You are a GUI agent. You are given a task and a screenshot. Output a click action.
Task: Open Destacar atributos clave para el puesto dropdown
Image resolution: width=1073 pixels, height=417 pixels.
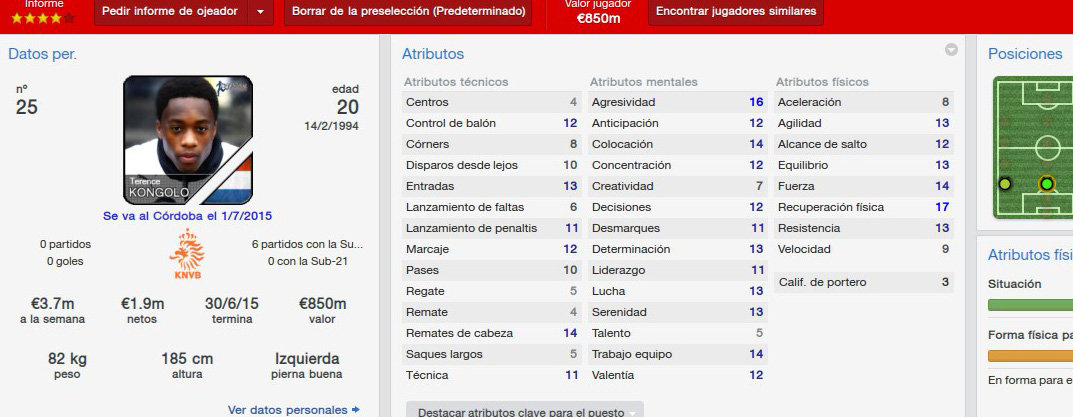[x=524, y=411]
